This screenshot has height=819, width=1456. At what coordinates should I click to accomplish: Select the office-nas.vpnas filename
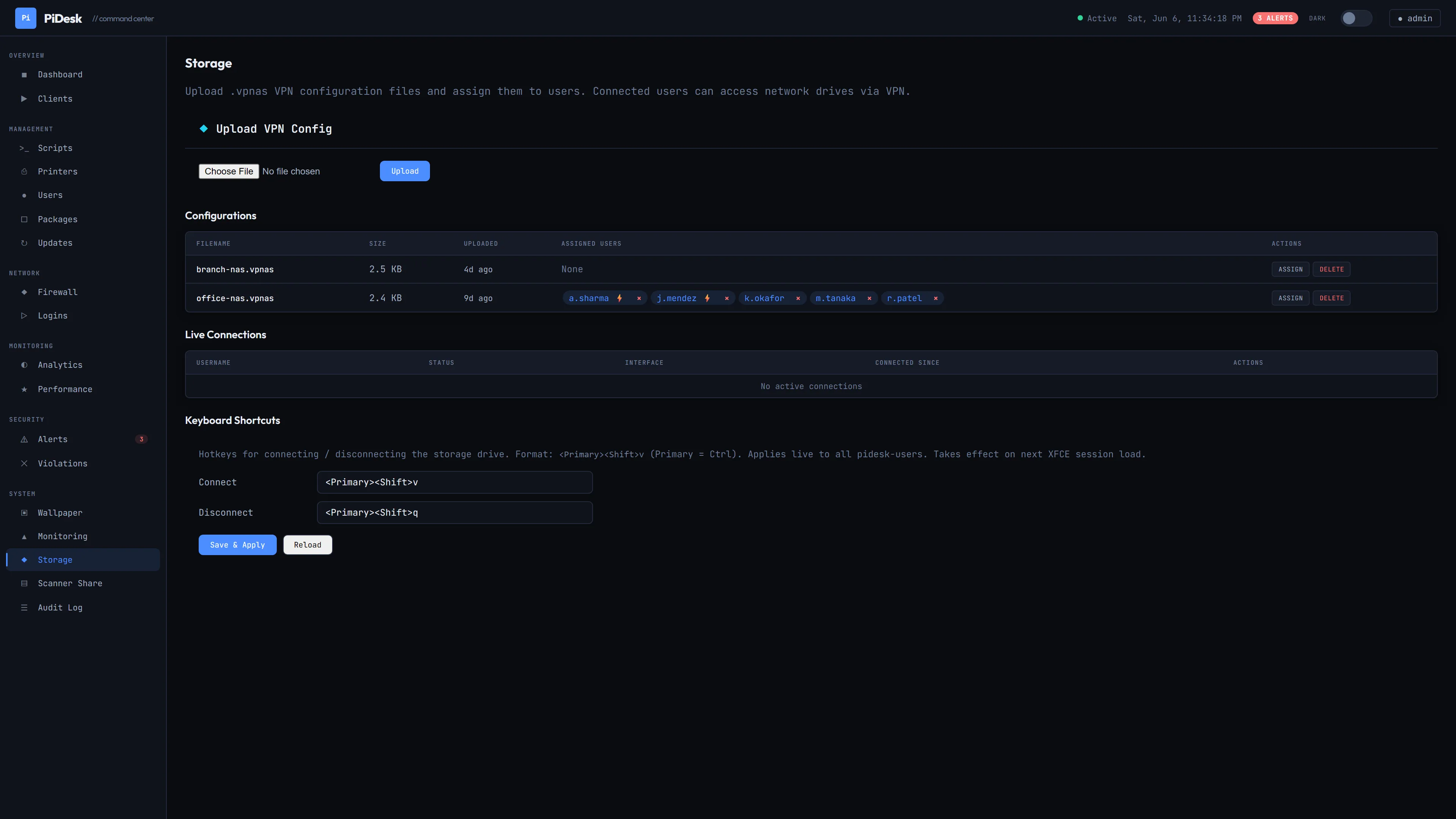pos(235,298)
